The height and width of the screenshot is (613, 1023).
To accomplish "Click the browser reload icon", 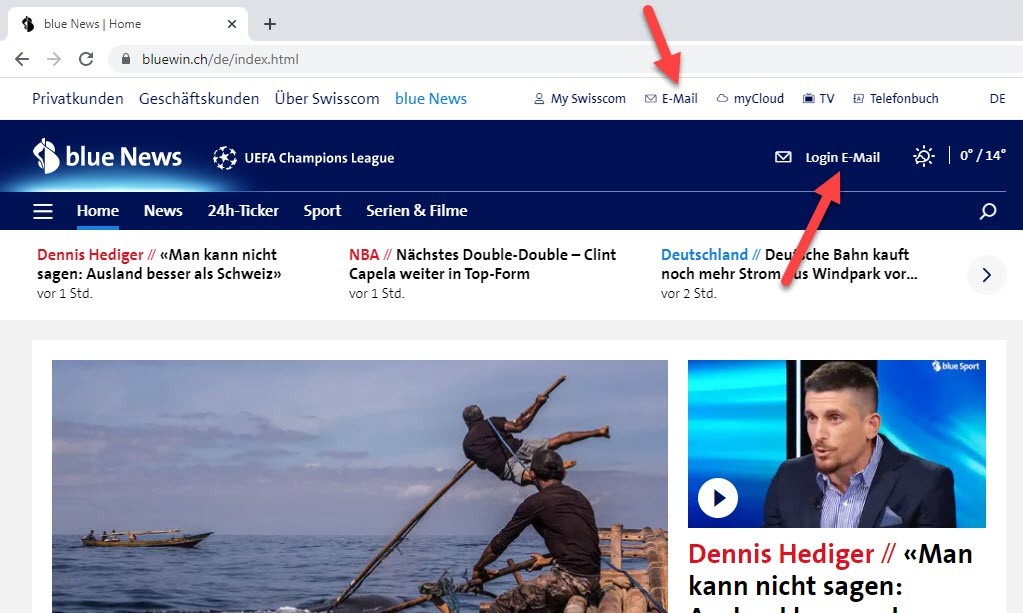I will 86,59.
